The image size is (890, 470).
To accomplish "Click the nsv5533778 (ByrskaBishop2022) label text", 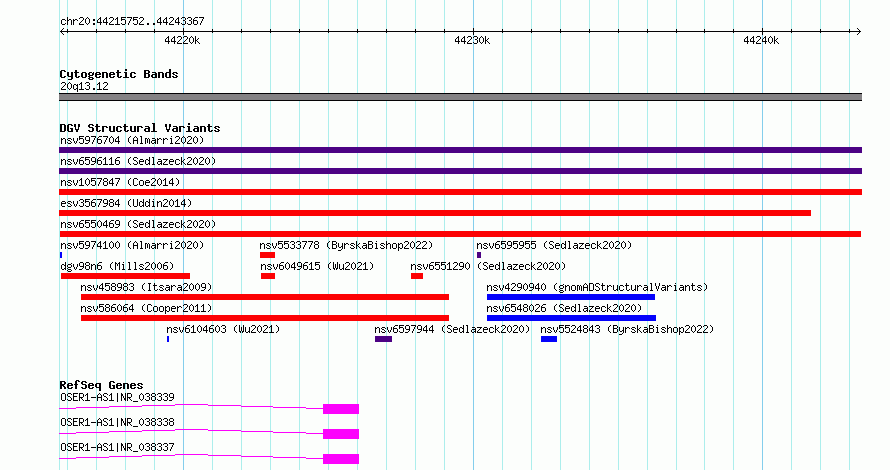I will pyautogui.click(x=346, y=245).
